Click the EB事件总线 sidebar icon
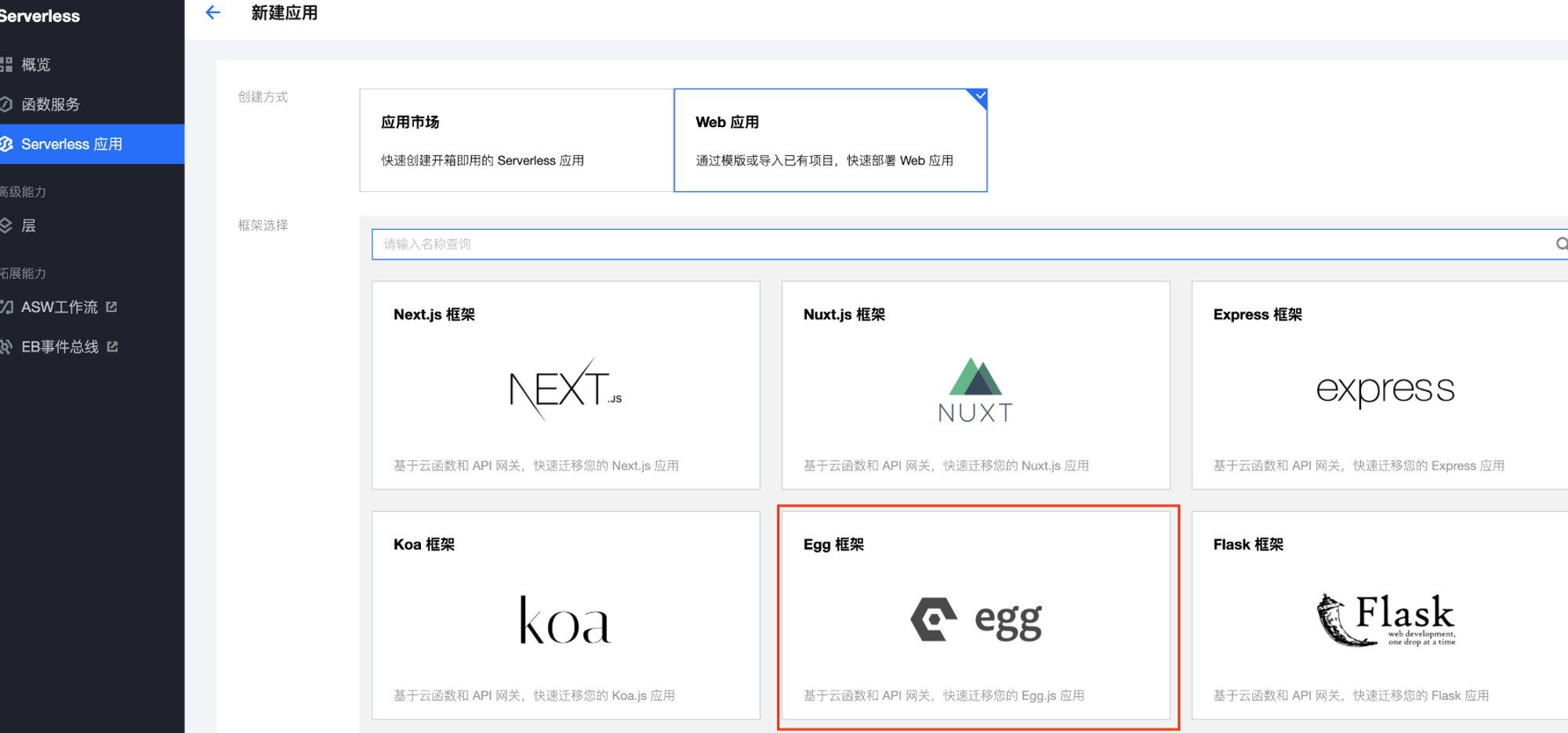This screenshot has height=733, width=1568. pos(6,347)
